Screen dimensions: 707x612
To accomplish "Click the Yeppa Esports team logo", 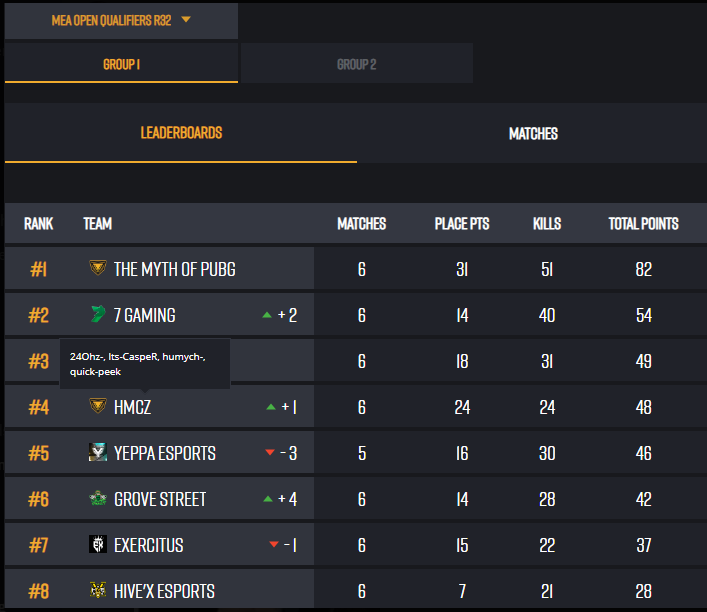I will coord(98,452).
